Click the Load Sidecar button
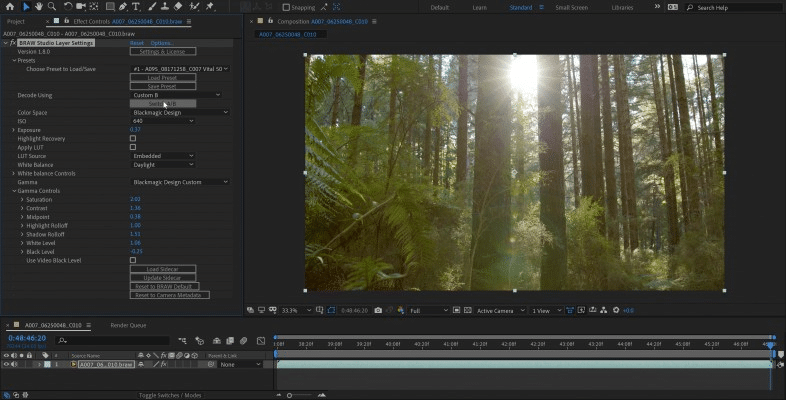Screen dimensions: 786x400 [163, 269]
